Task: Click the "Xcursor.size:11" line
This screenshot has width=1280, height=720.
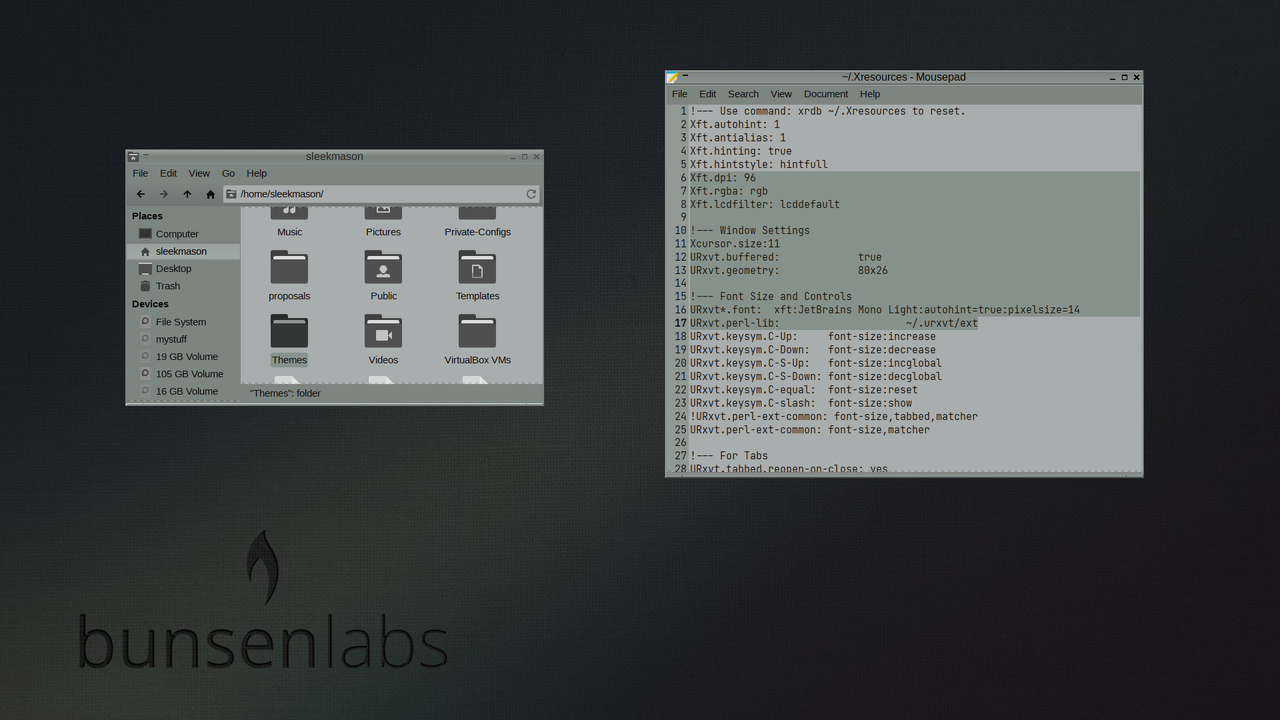Action: [735, 244]
